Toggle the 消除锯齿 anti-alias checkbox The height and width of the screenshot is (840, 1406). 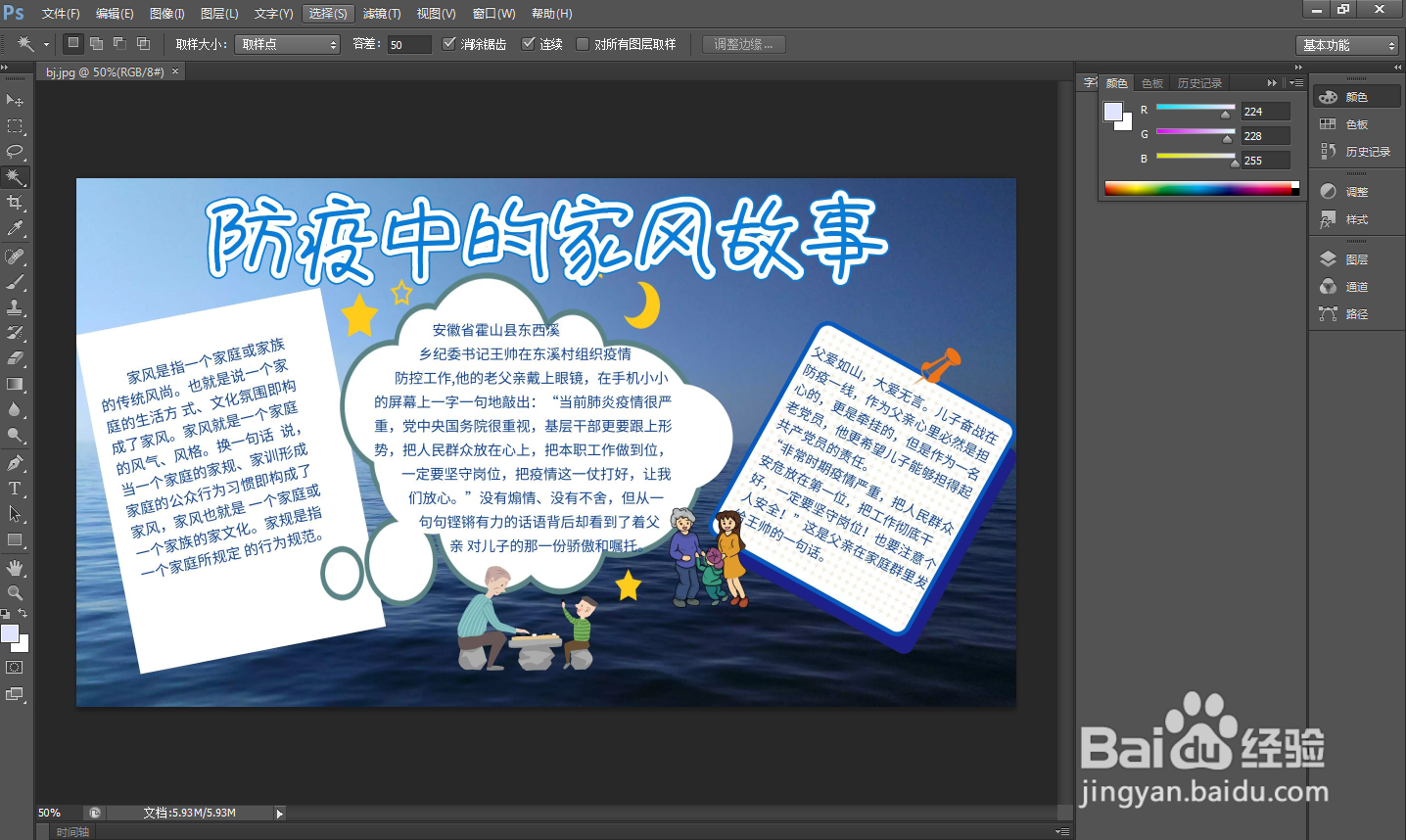click(450, 43)
